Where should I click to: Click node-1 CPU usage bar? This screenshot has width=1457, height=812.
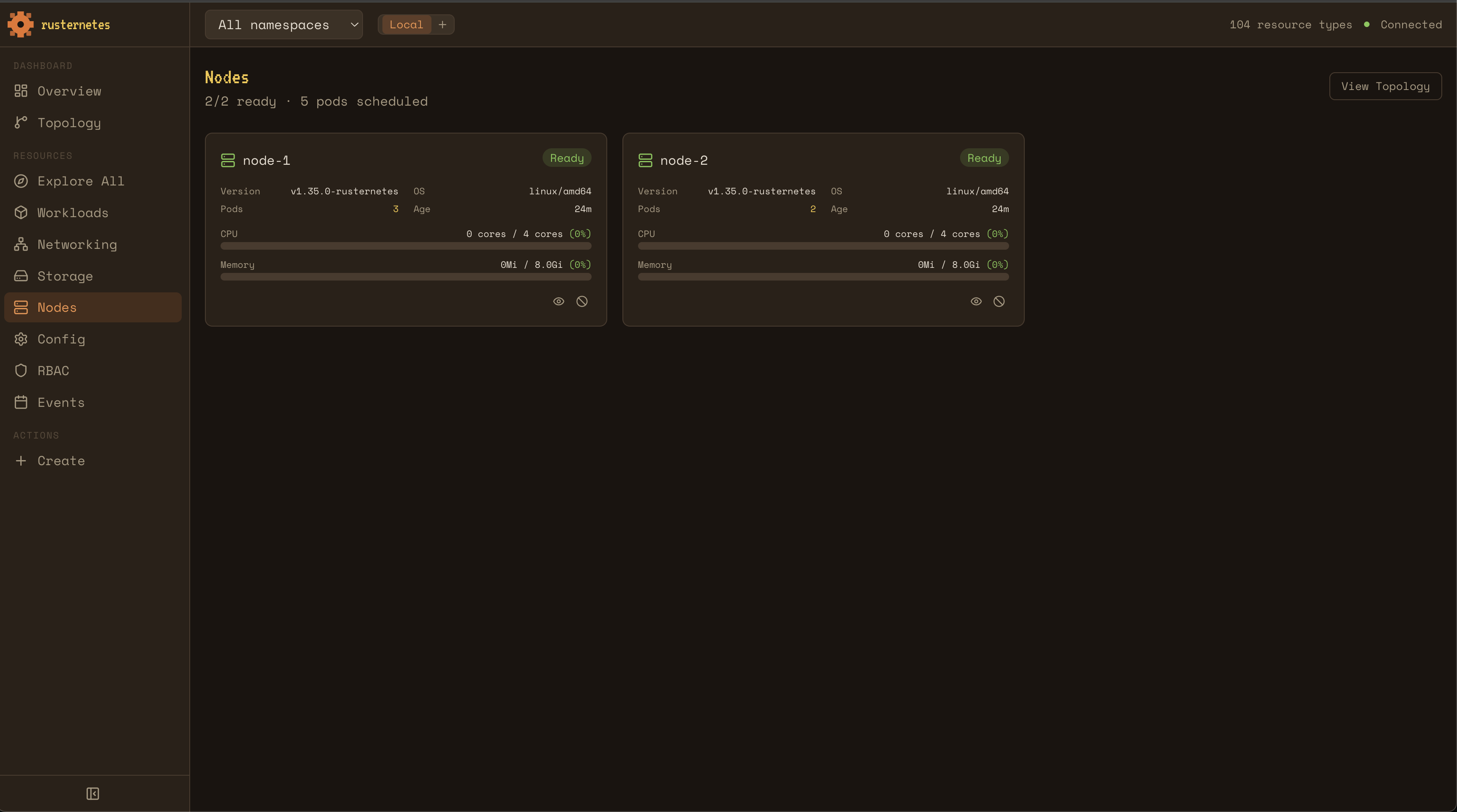pos(406,246)
